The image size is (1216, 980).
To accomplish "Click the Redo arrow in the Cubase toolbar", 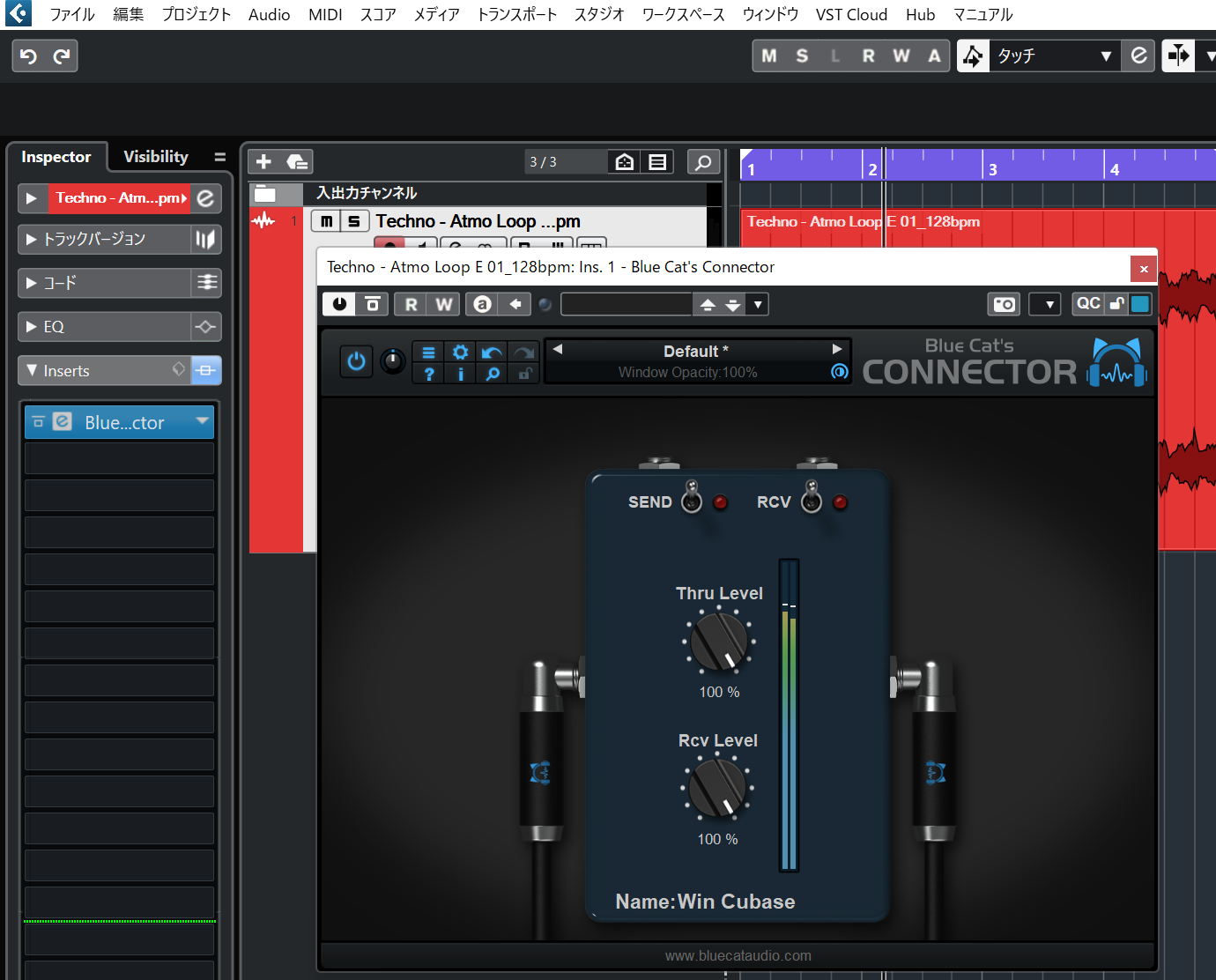I will (61, 56).
